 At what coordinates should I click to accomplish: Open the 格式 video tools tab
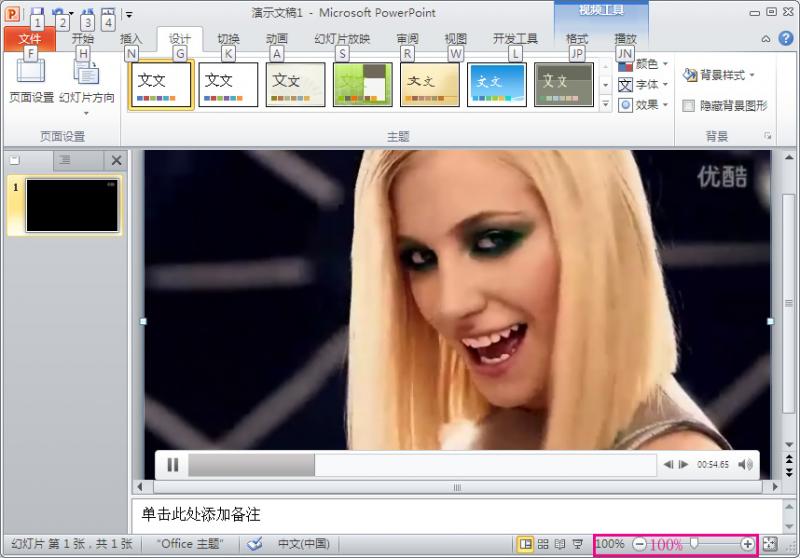(577, 39)
